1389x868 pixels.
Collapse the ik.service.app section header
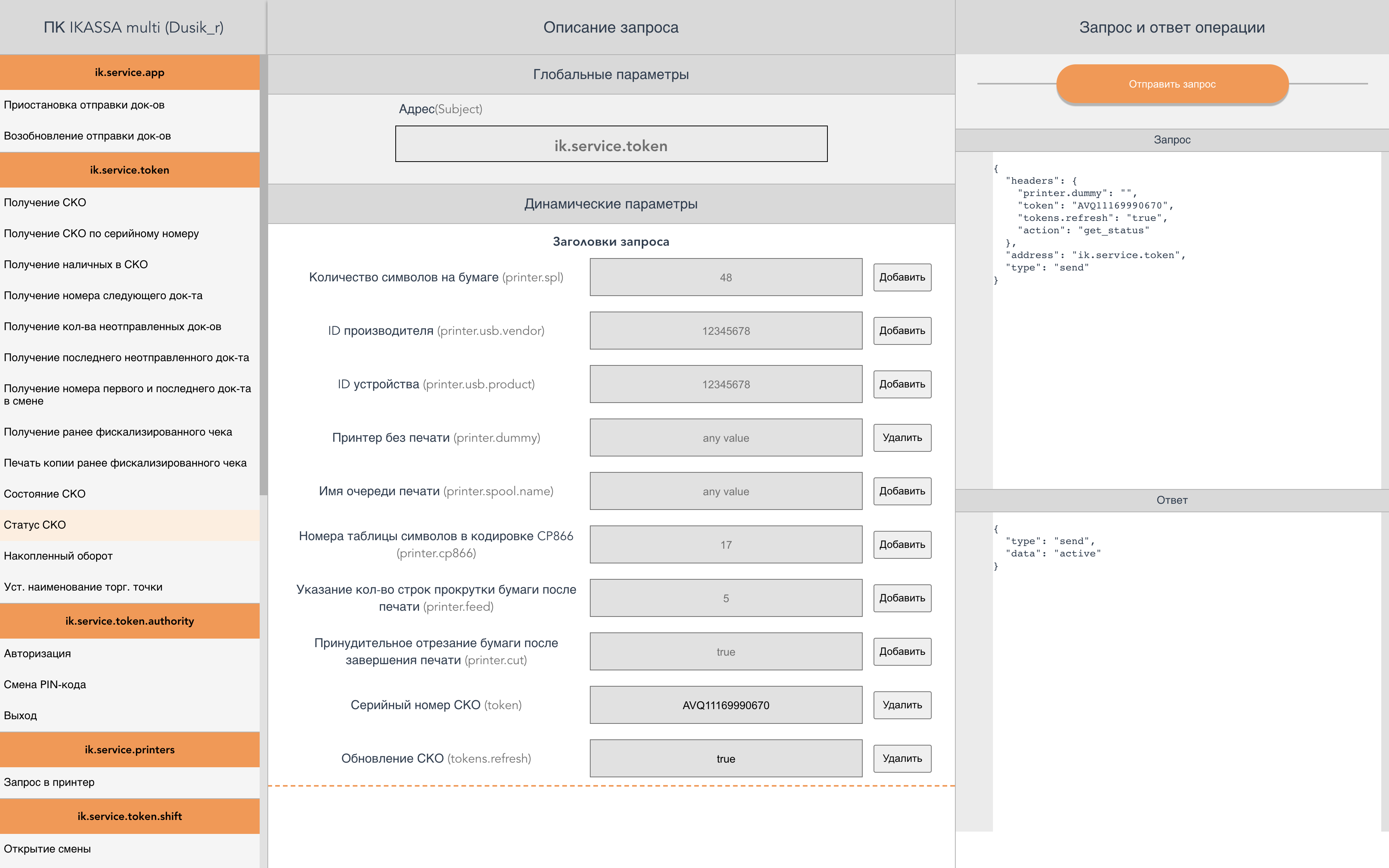point(129,72)
